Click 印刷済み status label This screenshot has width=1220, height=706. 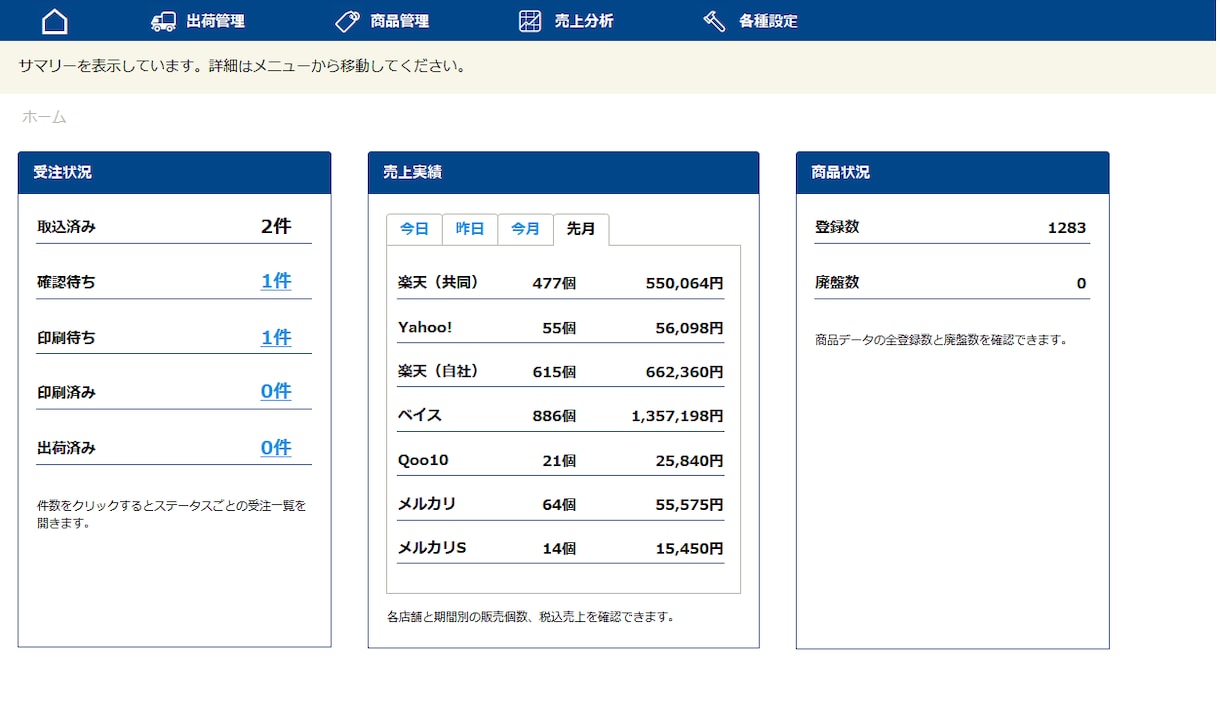click(x=66, y=392)
